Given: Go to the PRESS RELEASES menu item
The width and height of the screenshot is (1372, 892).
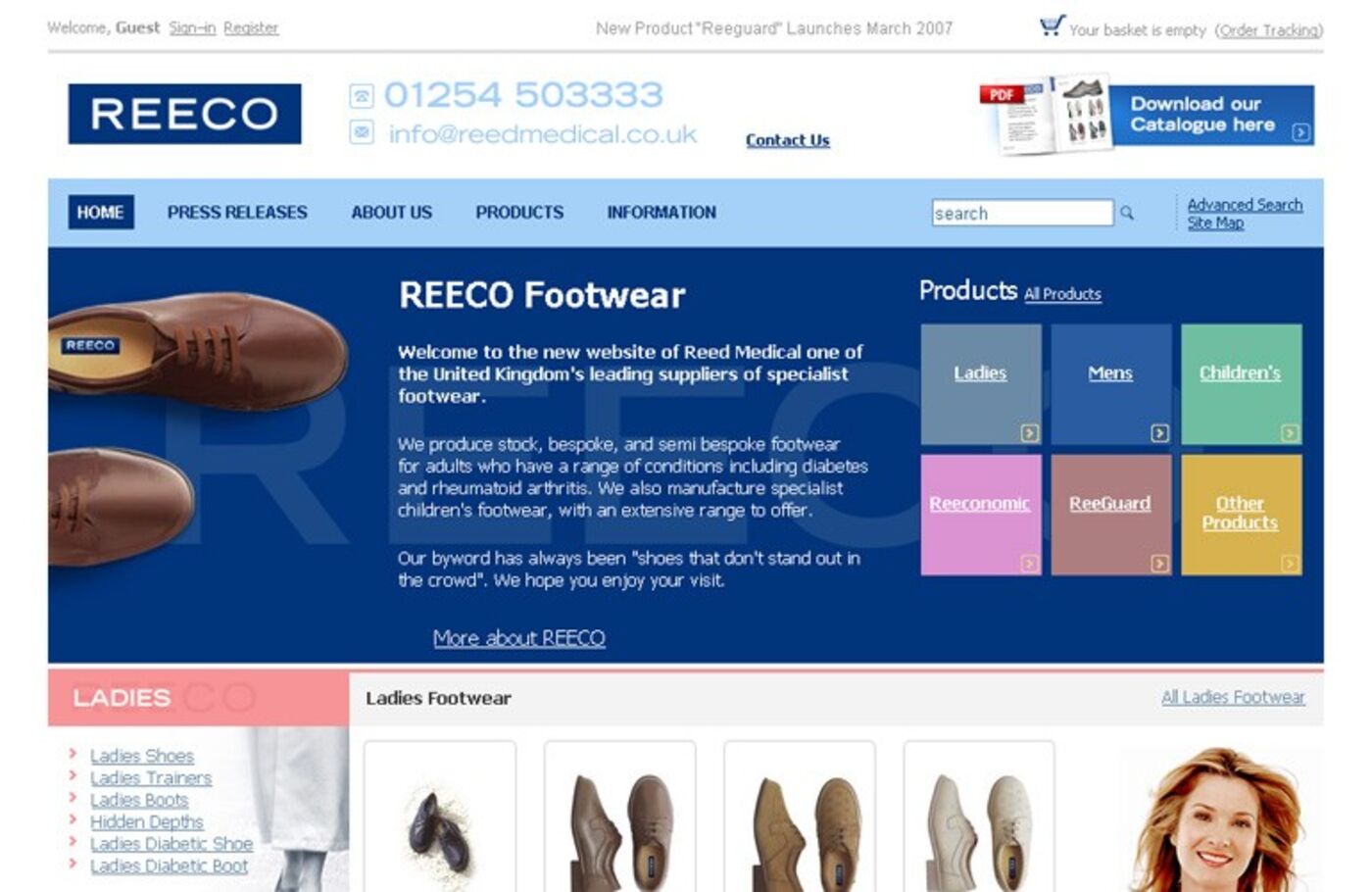Looking at the screenshot, I should point(237,212).
